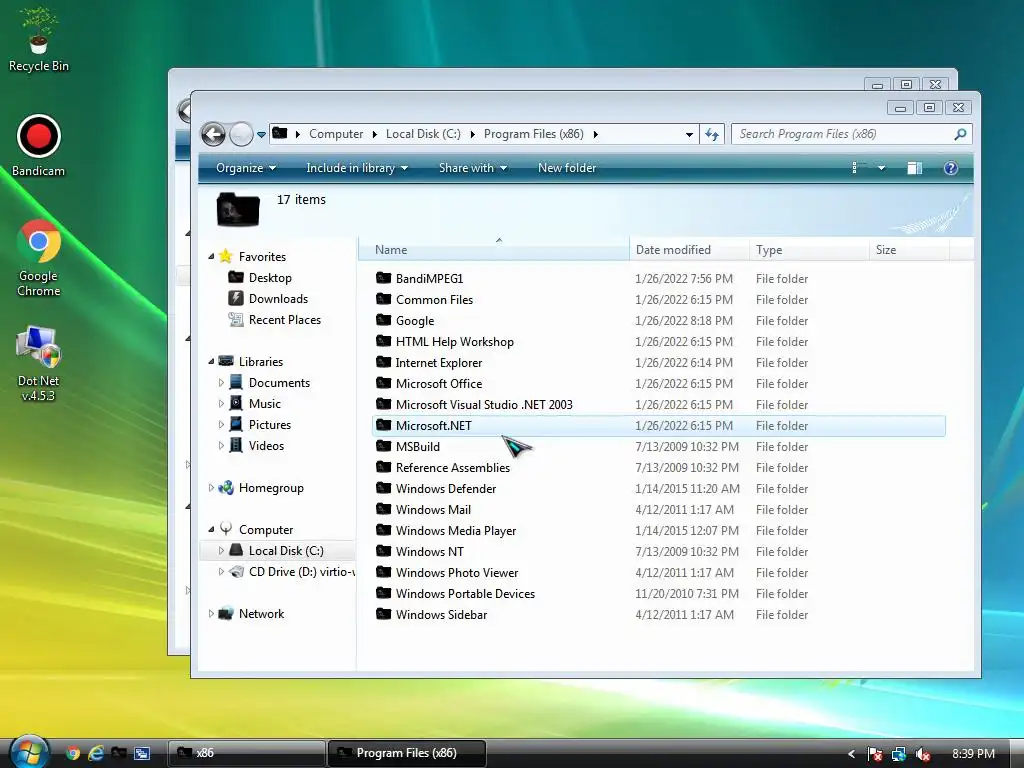Open the views dropdown arrow
This screenshot has height=768, width=1024.
click(881, 168)
